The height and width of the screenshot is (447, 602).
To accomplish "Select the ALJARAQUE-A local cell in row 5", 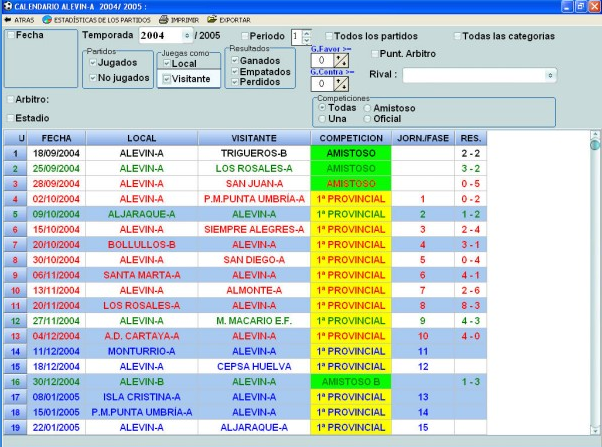I will (x=142, y=214).
